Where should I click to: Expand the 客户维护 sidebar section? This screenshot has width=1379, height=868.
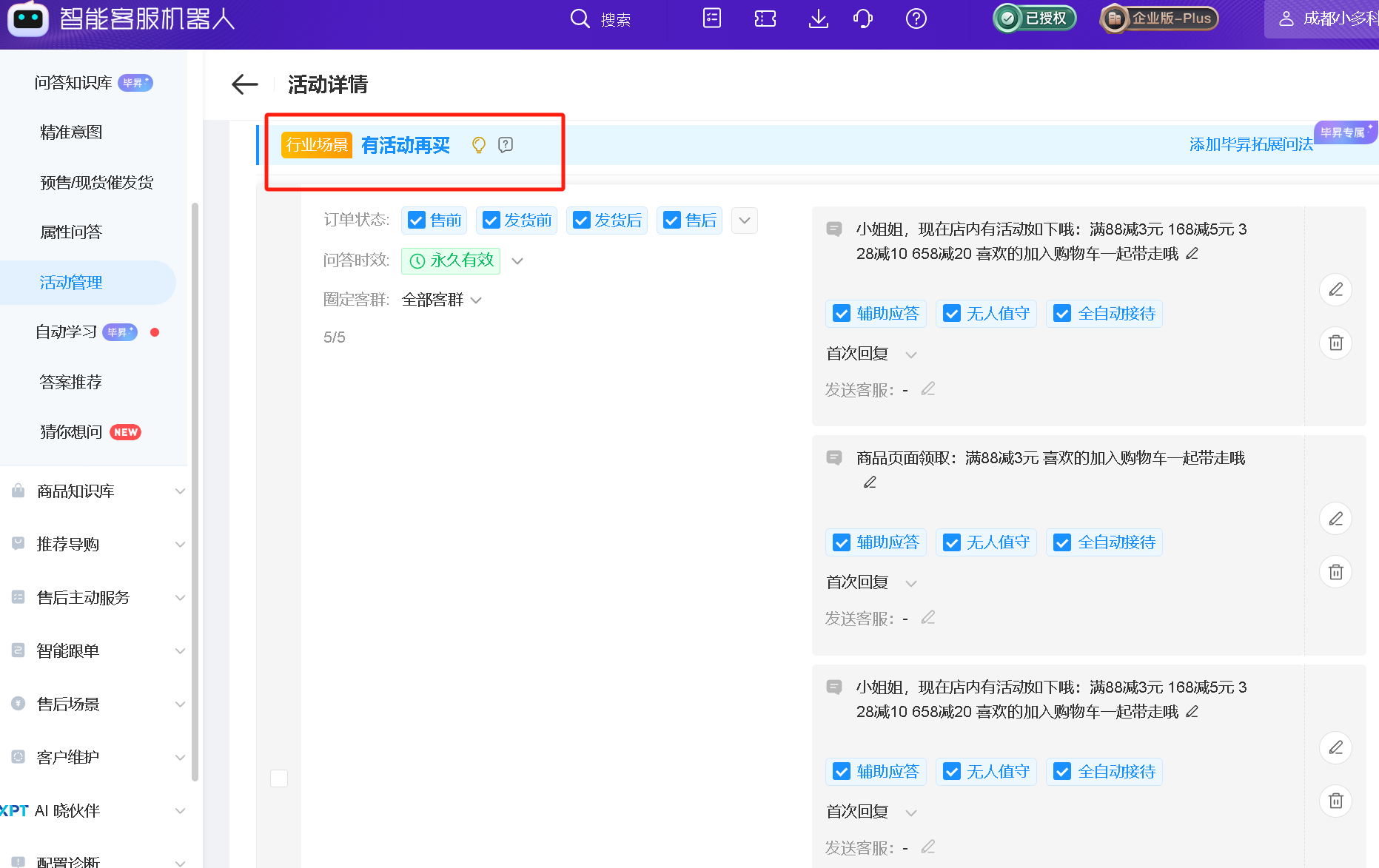tap(180, 758)
